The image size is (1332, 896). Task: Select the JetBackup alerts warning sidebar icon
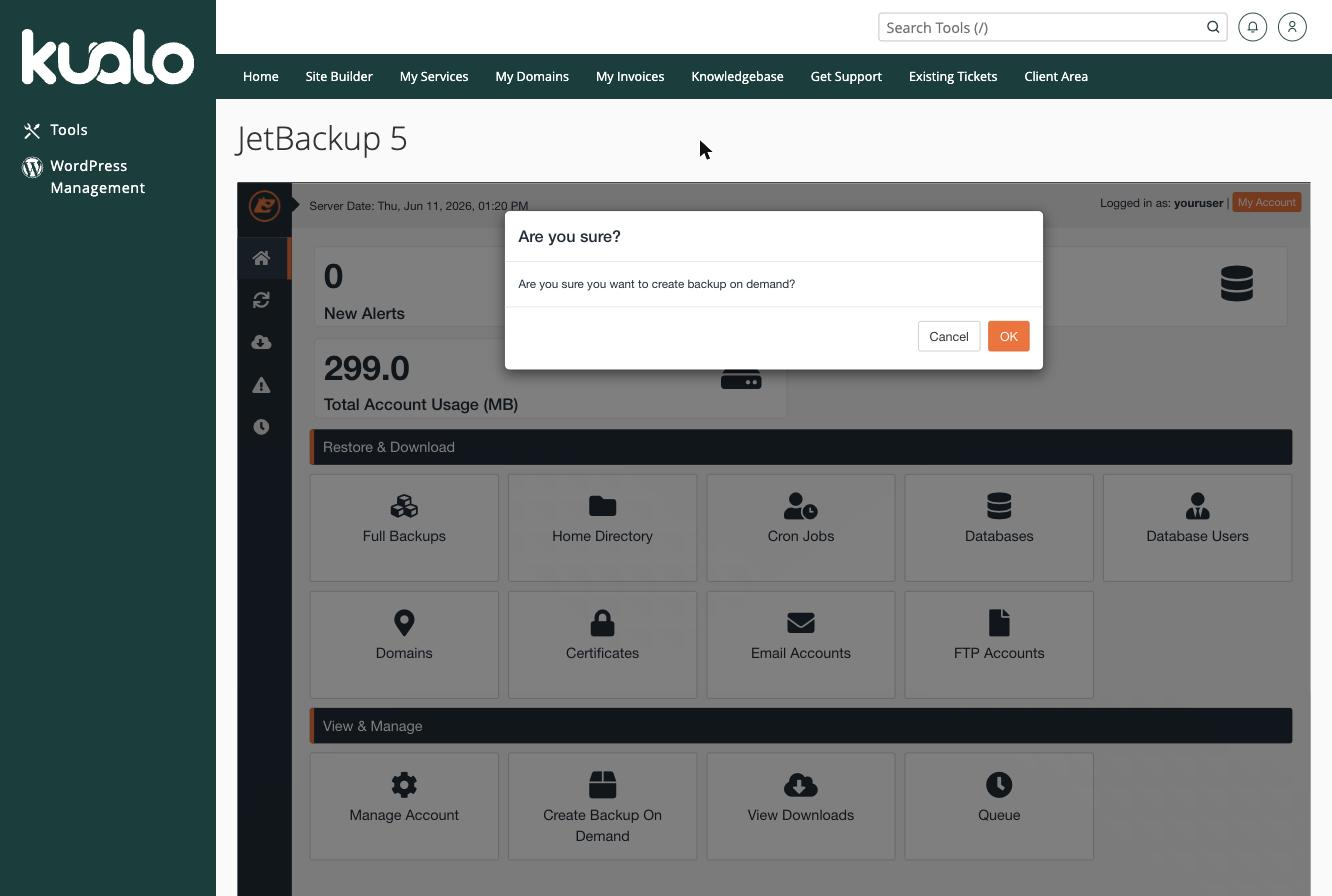coord(261,385)
